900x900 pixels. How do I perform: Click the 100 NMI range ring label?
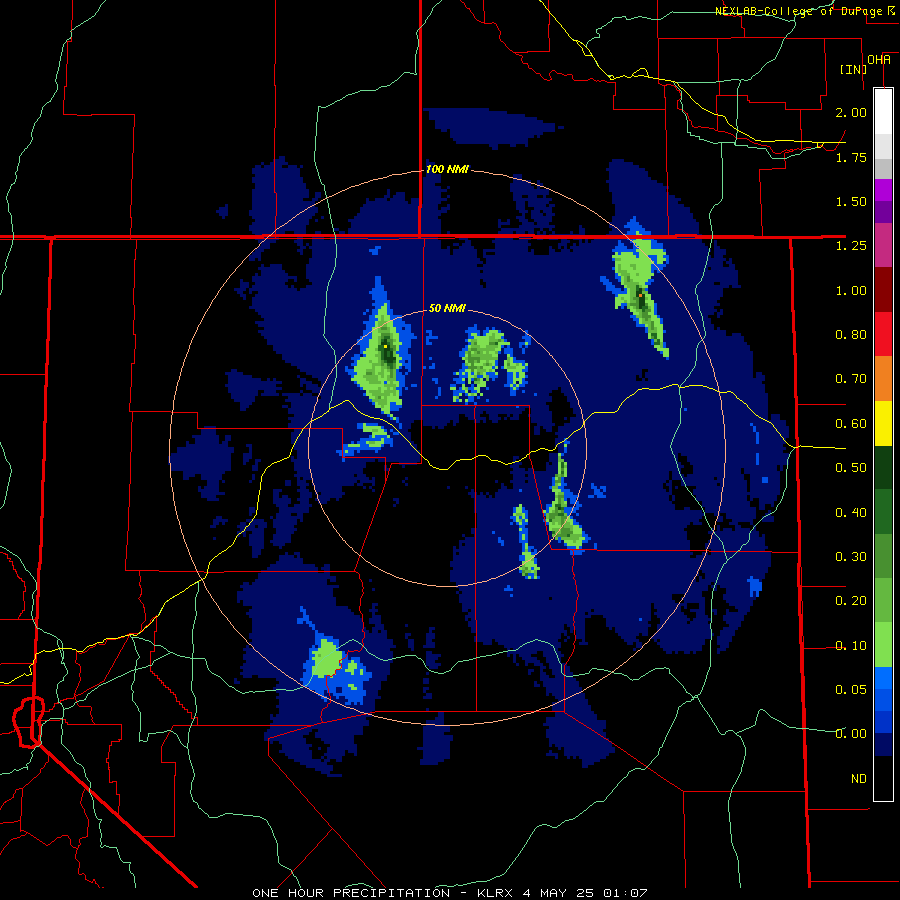click(447, 169)
